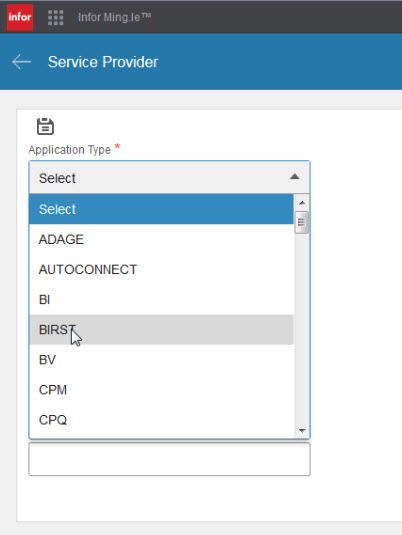
Task: Click the dropdown list scrollbar thumb
Action: pyautogui.click(x=302, y=222)
